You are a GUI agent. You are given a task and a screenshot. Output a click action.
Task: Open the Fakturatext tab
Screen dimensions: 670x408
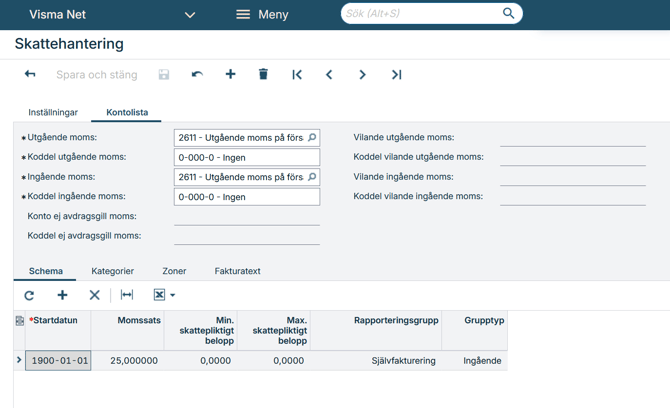pos(237,271)
